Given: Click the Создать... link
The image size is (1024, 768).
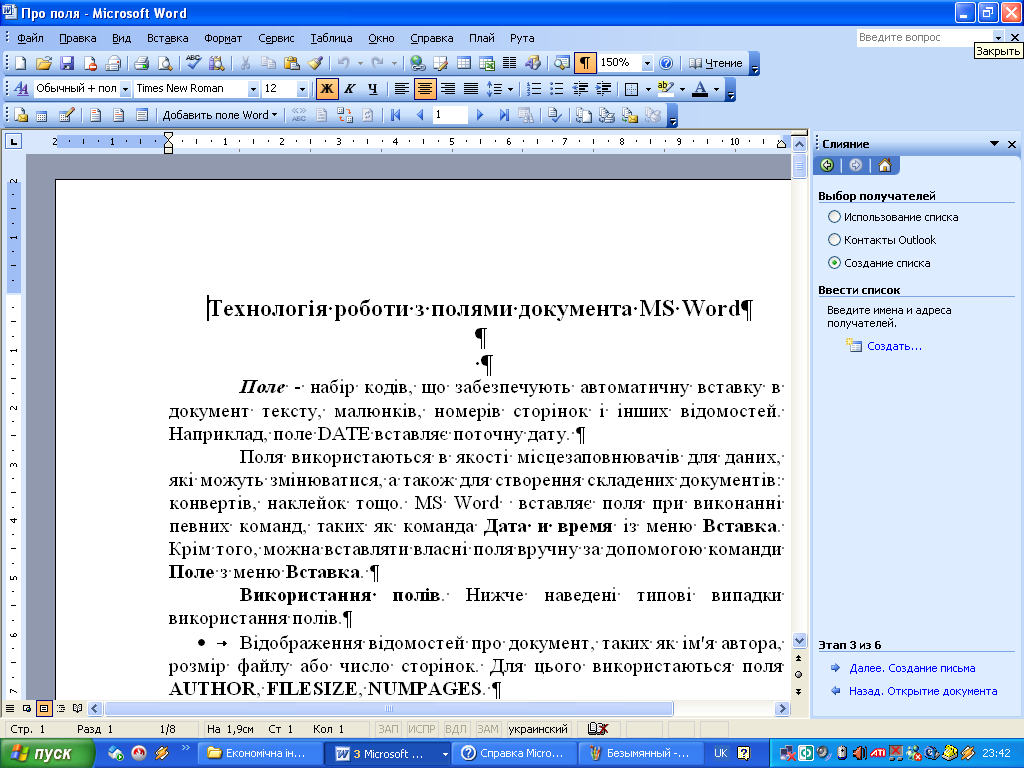Looking at the screenshot, I should [x=894, y=346].
